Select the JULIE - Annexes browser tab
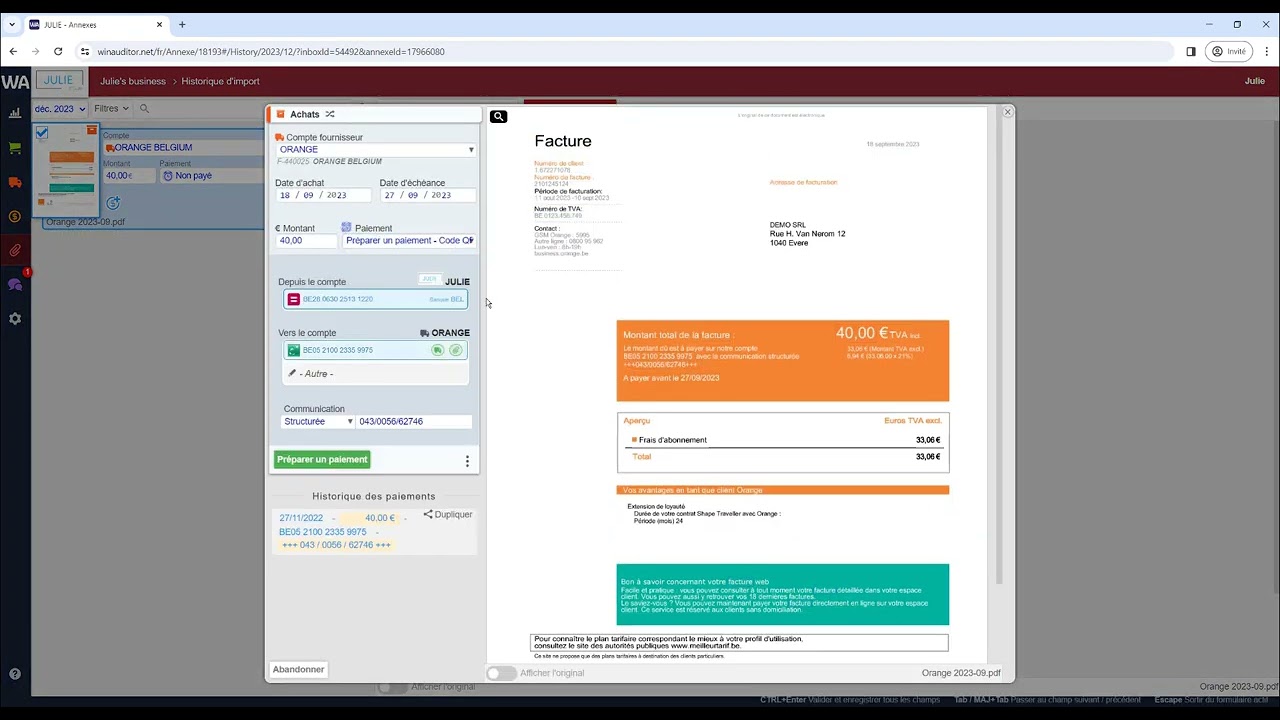1280x720 pixels. 95,24
